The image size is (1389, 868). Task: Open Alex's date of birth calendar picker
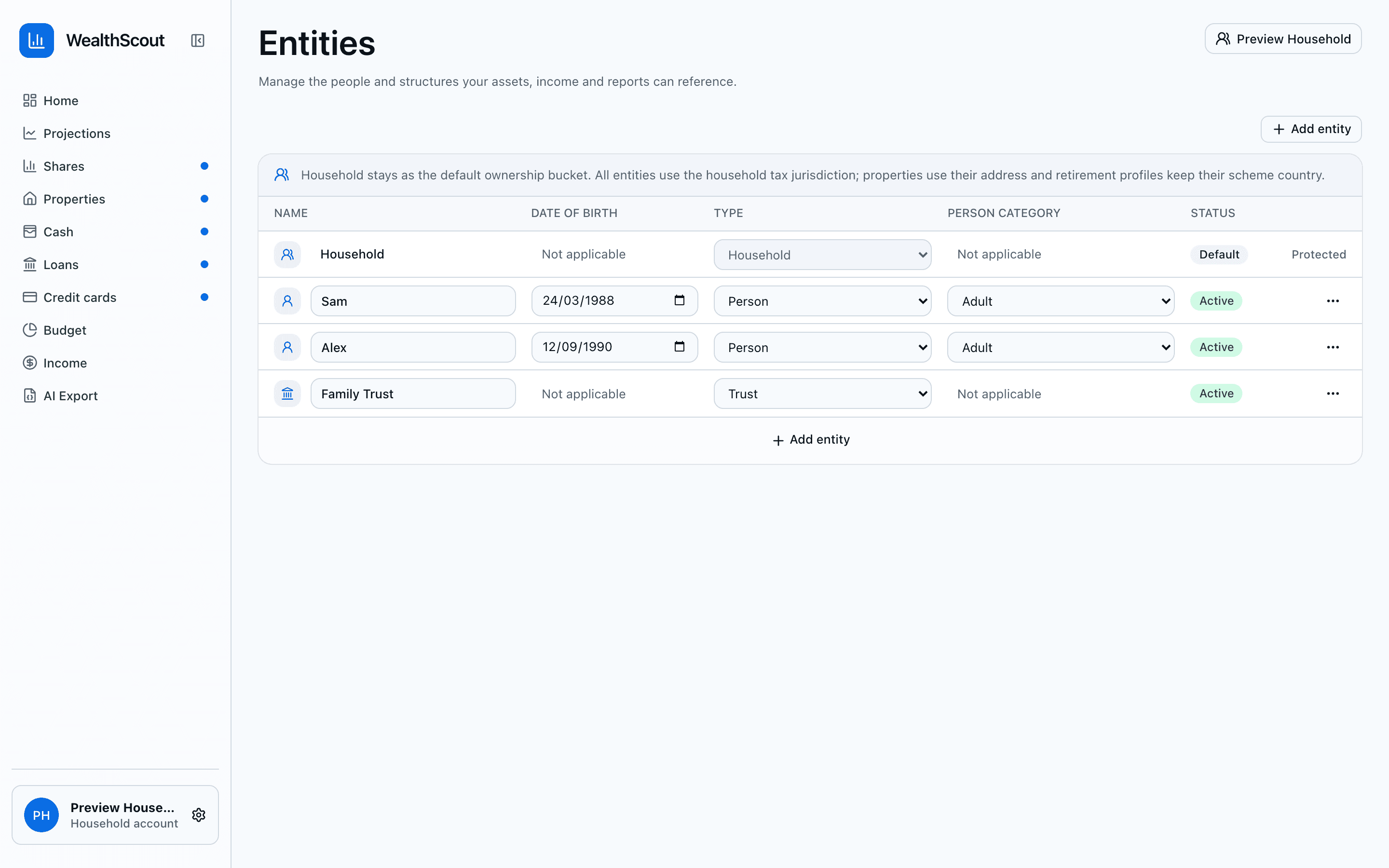(x=680, y=347)
